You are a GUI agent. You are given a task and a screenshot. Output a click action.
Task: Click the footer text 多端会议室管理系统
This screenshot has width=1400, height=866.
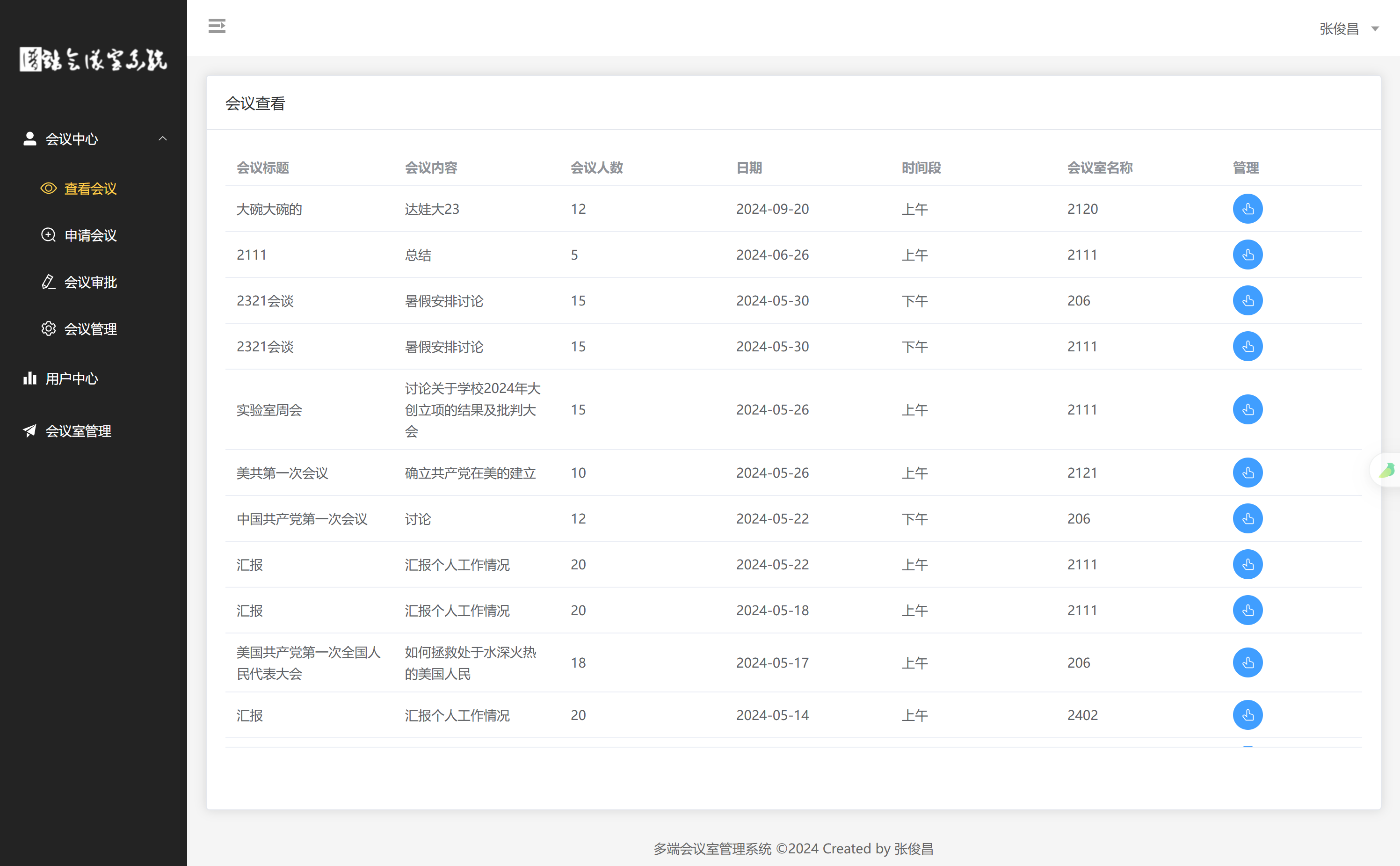pos(712,848)
